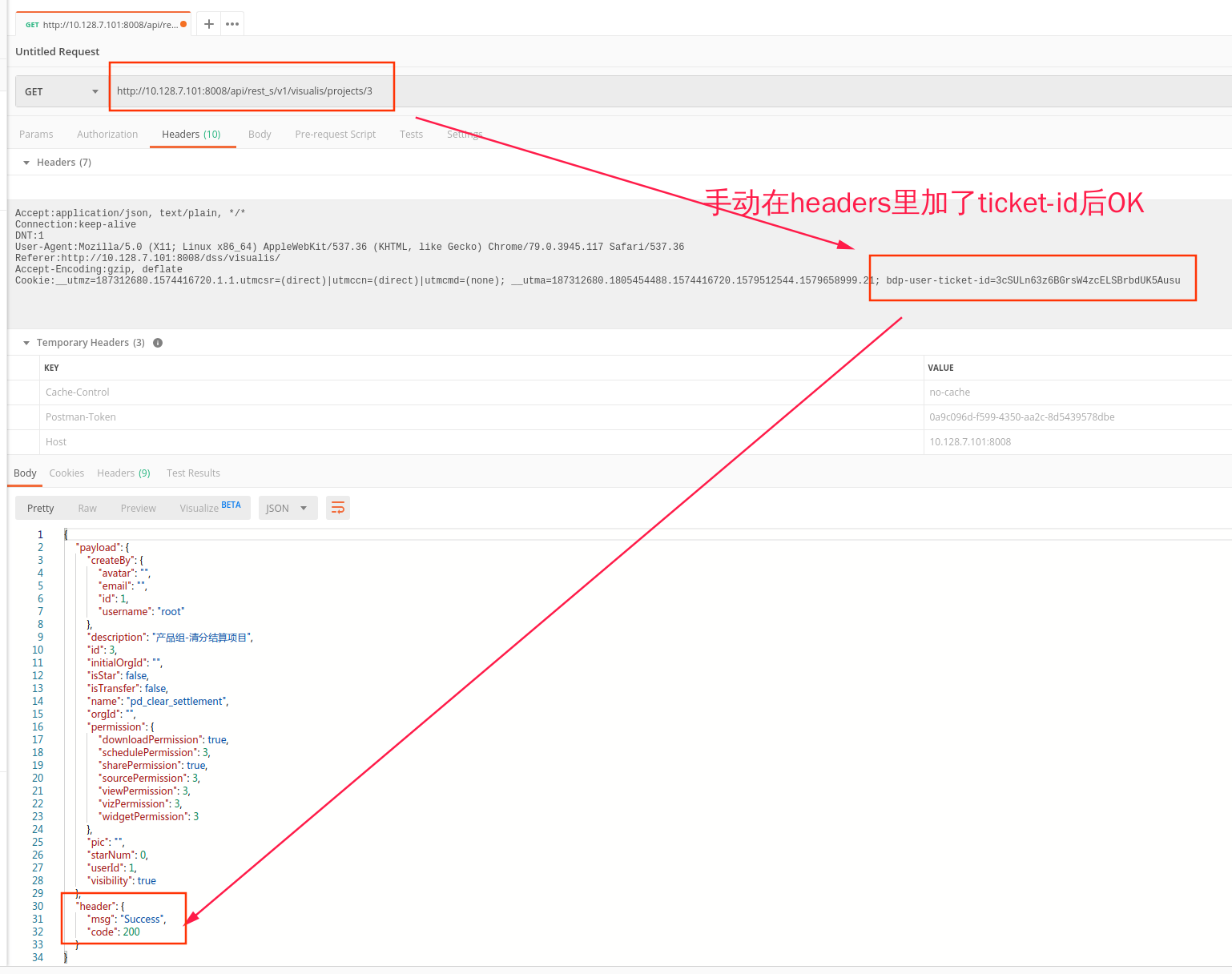Switch to Preview response view
1232x974 pixels.
tap(139, 509)
